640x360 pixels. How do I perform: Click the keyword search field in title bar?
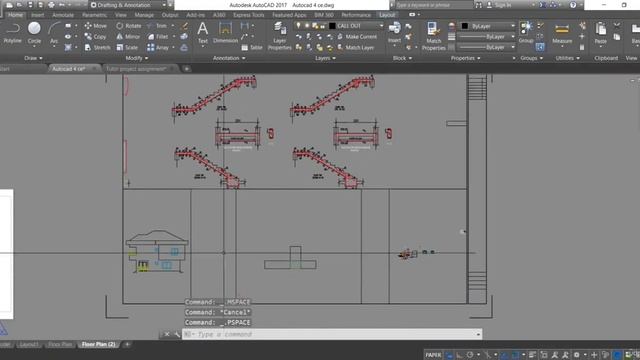[x=434, y=5]
